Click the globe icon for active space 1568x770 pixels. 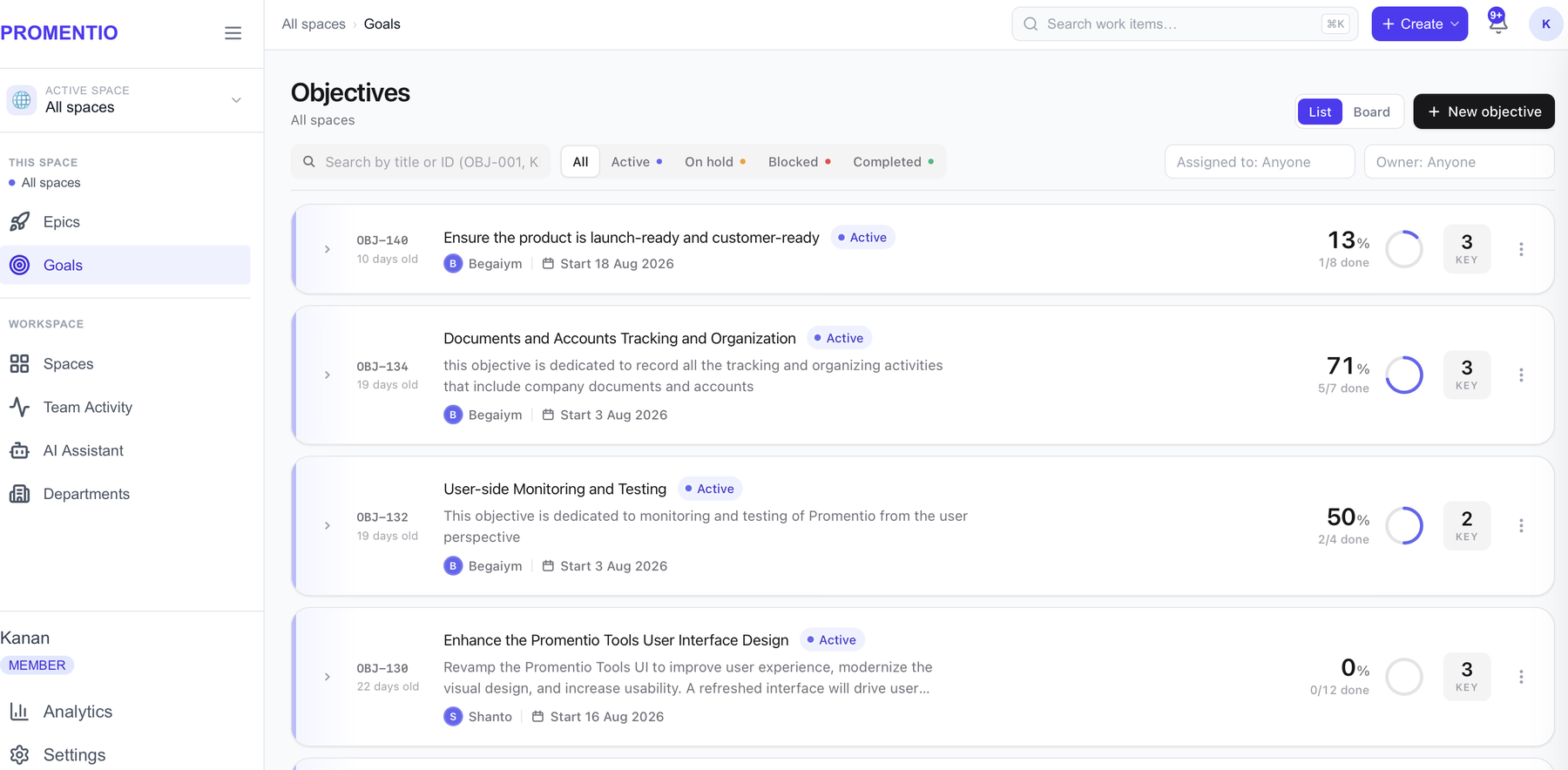[x=22, y=99]
